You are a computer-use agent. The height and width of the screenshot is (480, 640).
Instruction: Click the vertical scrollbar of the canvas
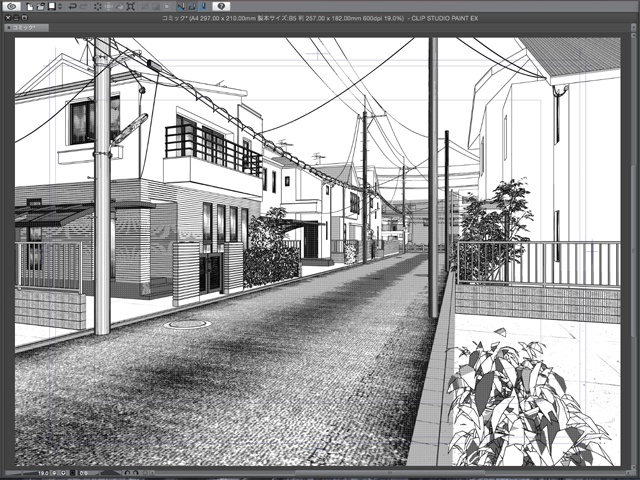[633, 251]
